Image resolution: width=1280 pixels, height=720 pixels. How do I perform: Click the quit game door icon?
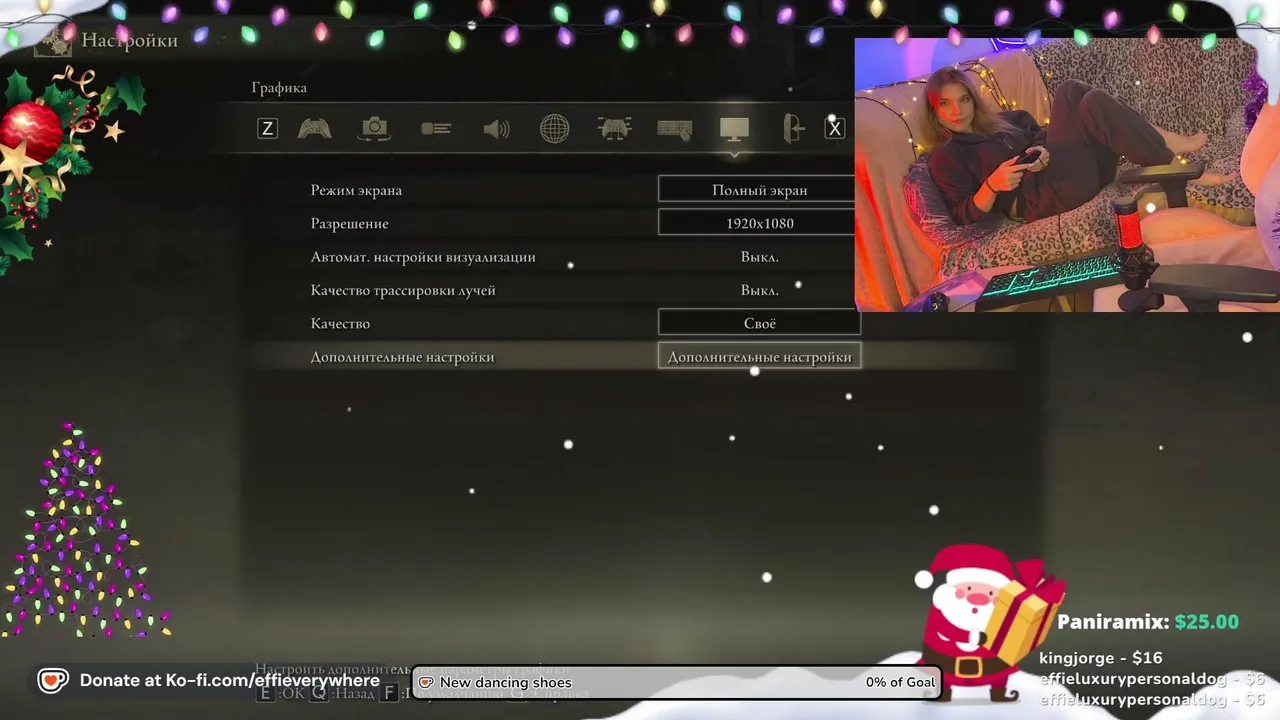[x=793, y=129]
